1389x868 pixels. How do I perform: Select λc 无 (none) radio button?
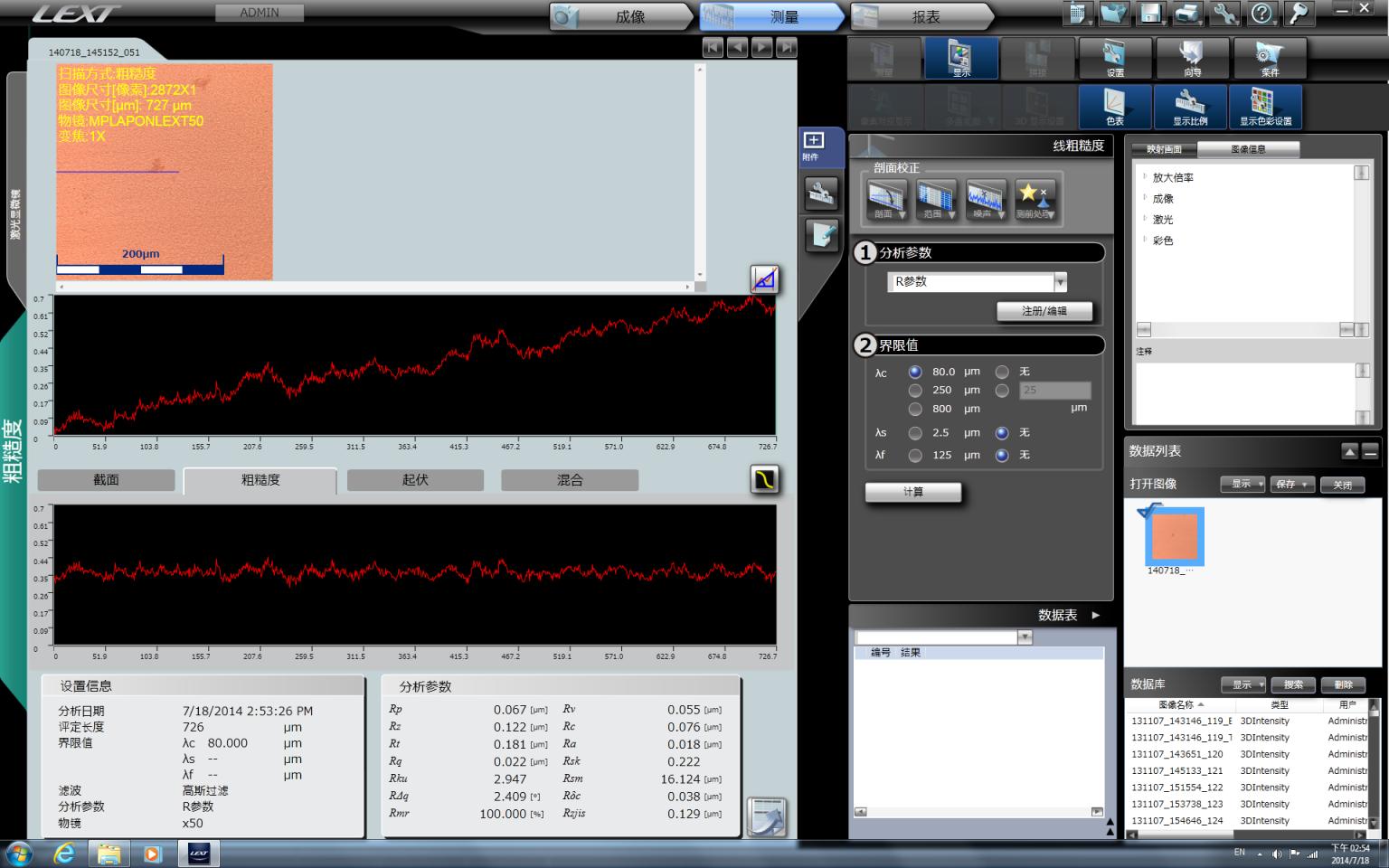pos(1002,372)
